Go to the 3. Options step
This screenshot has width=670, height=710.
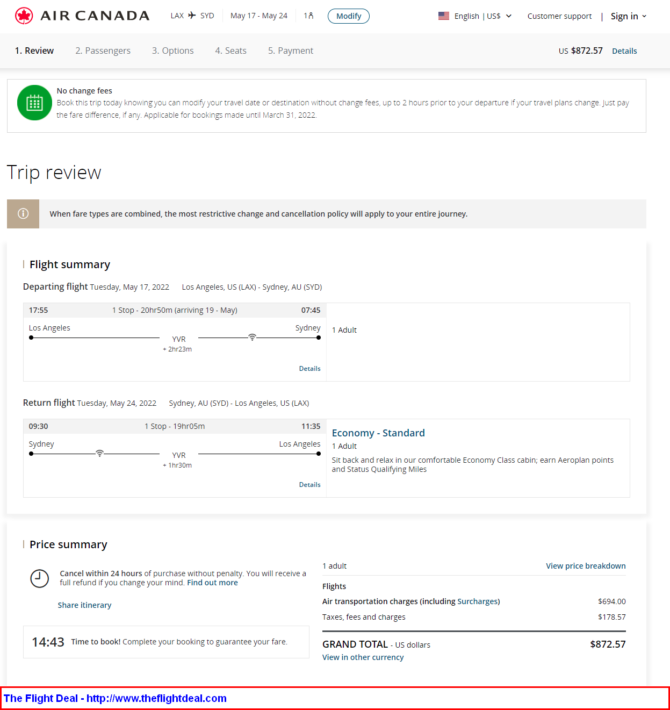(172, 51)
